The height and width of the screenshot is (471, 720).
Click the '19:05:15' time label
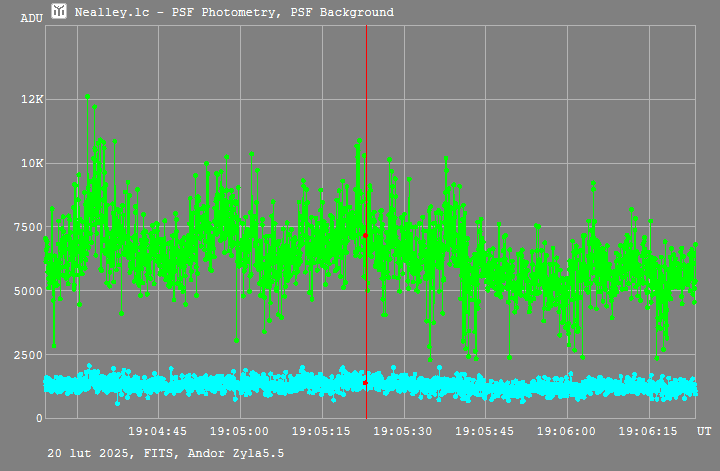[321, 432]
